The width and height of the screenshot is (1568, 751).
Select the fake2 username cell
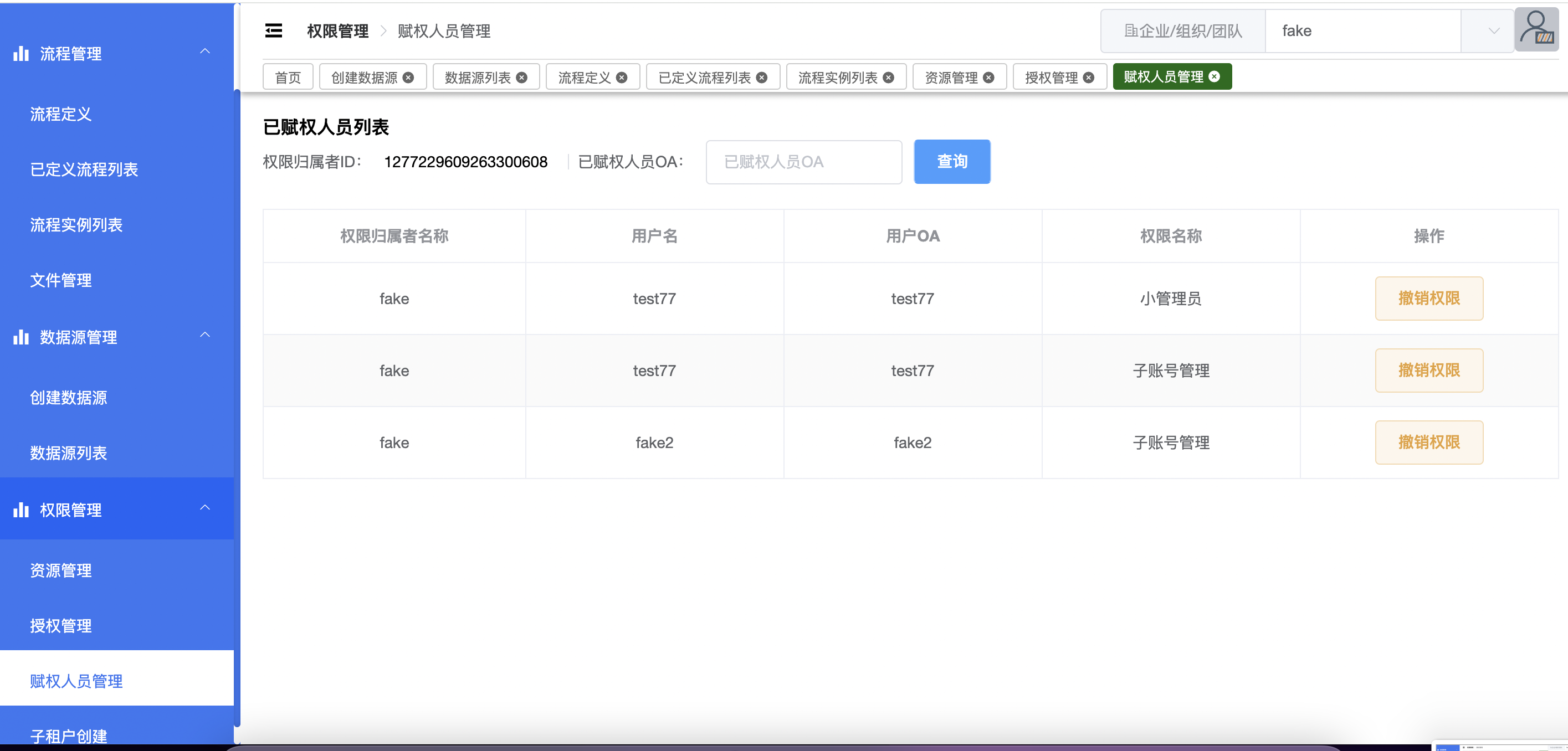(654, 443)
